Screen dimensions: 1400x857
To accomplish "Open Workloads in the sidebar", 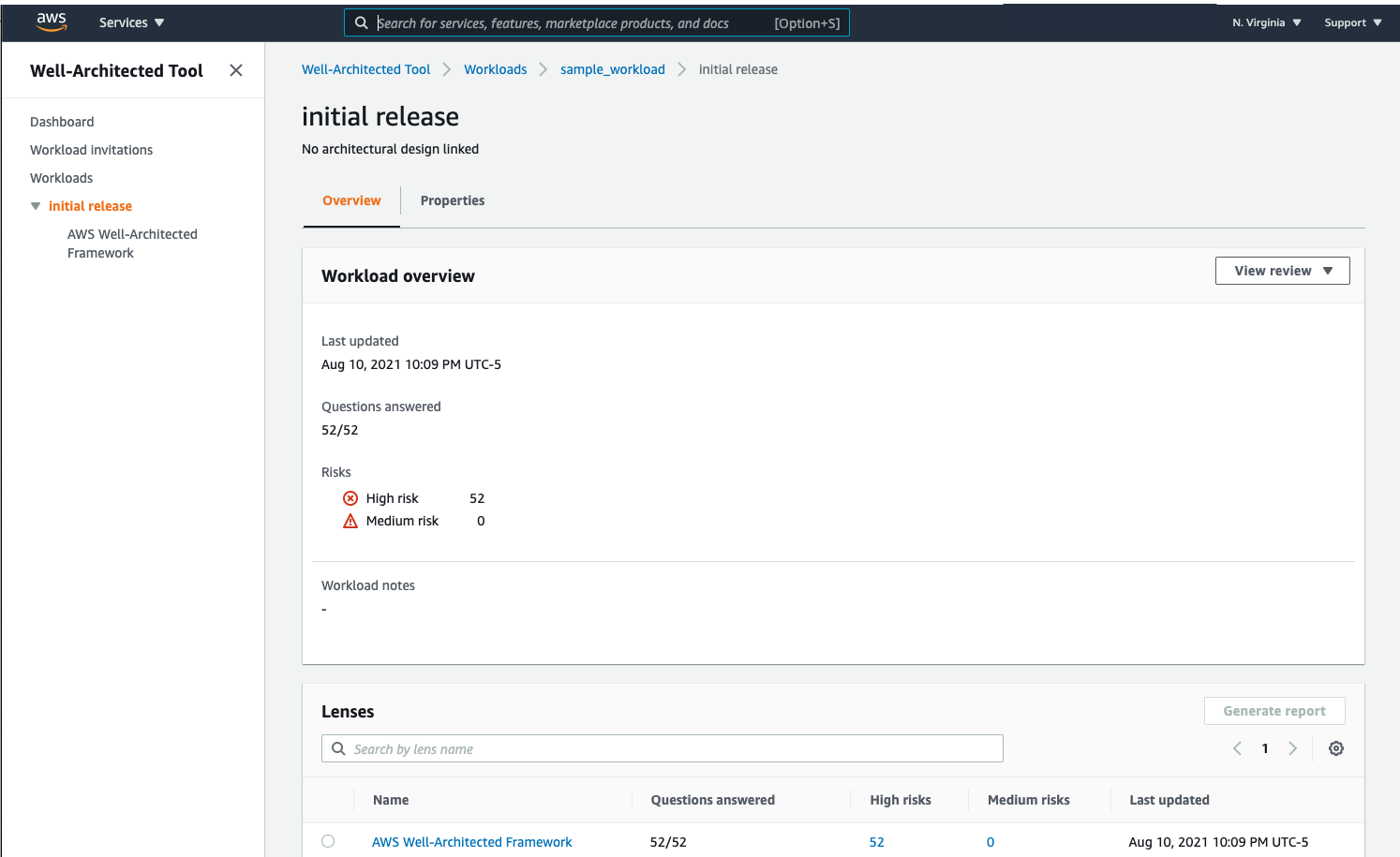I will point(61,178).
